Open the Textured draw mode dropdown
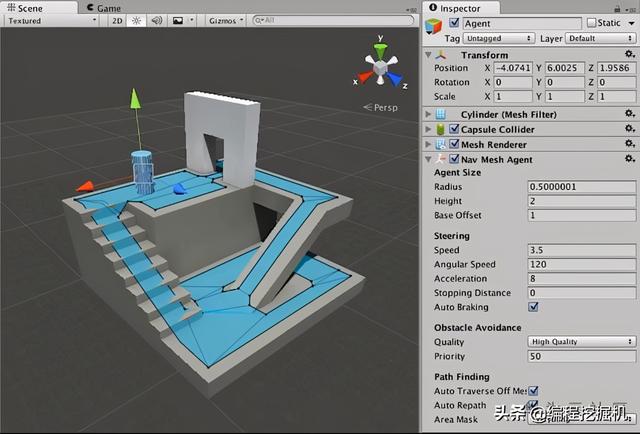This screenshot has width=640, height=434. (x=51, y=20)
